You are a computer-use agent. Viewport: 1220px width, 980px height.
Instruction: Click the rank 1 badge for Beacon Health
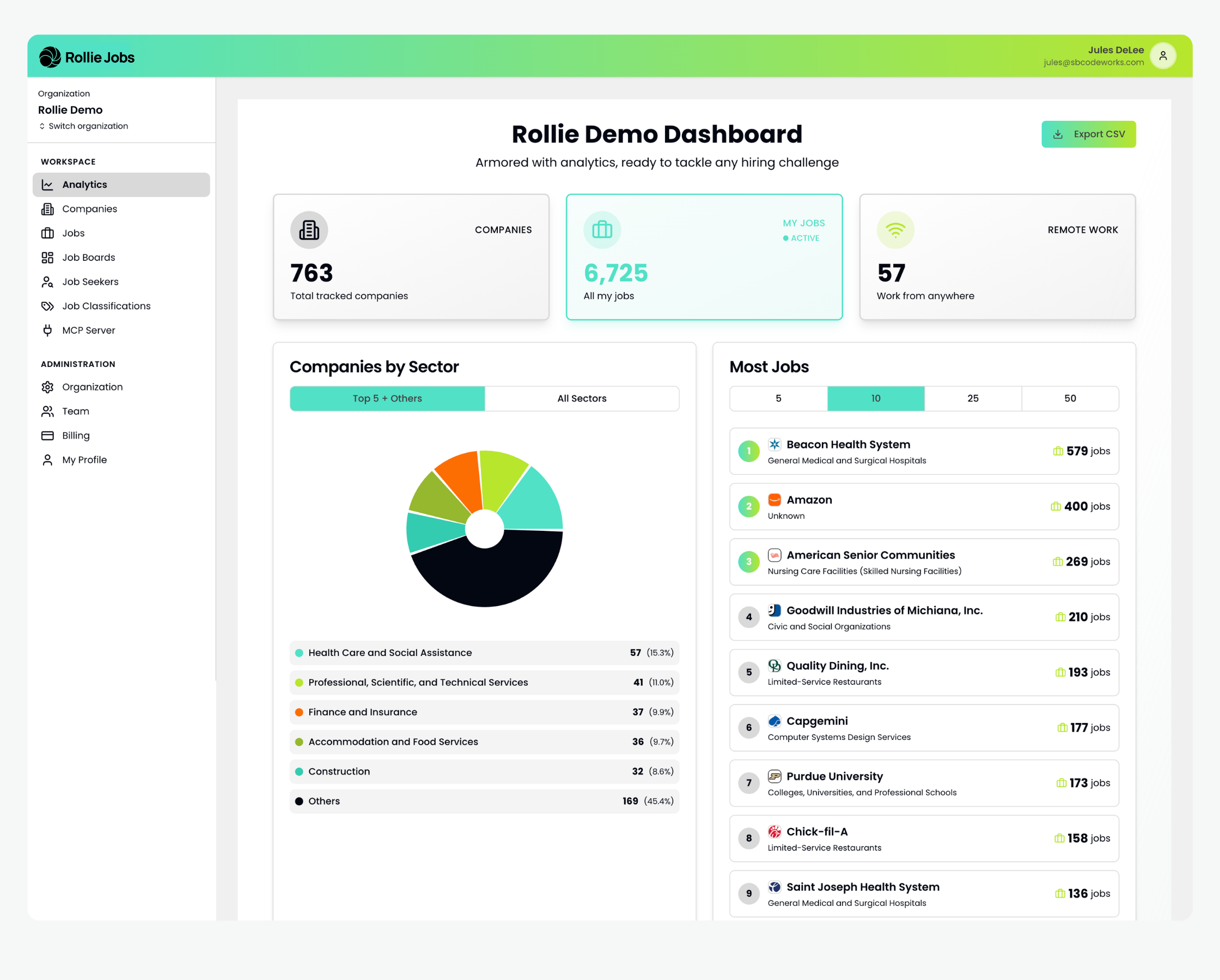(749, 451)
